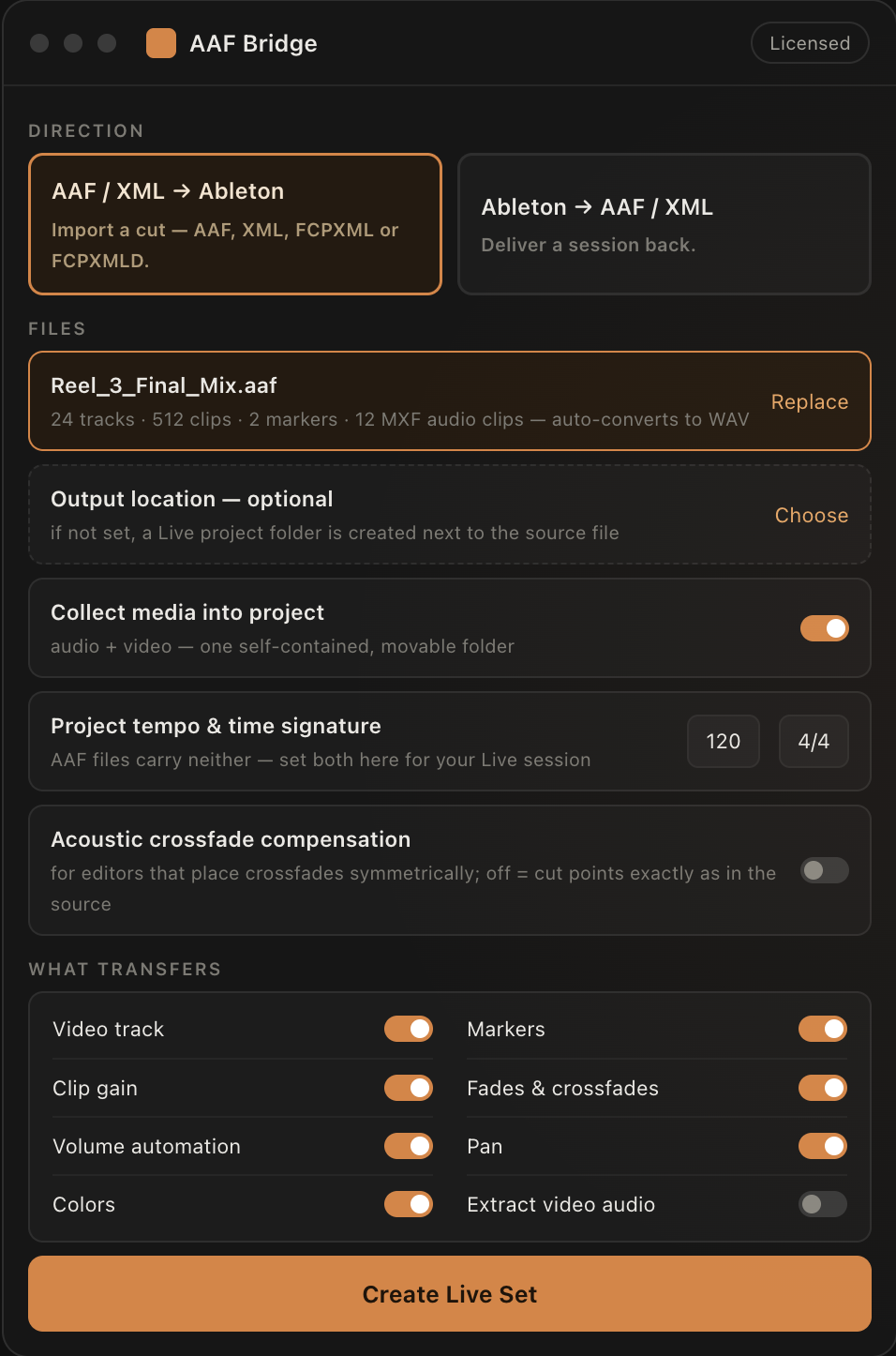
Task: Toggle the Colors switch
Action: click(x=409, y=1204)
